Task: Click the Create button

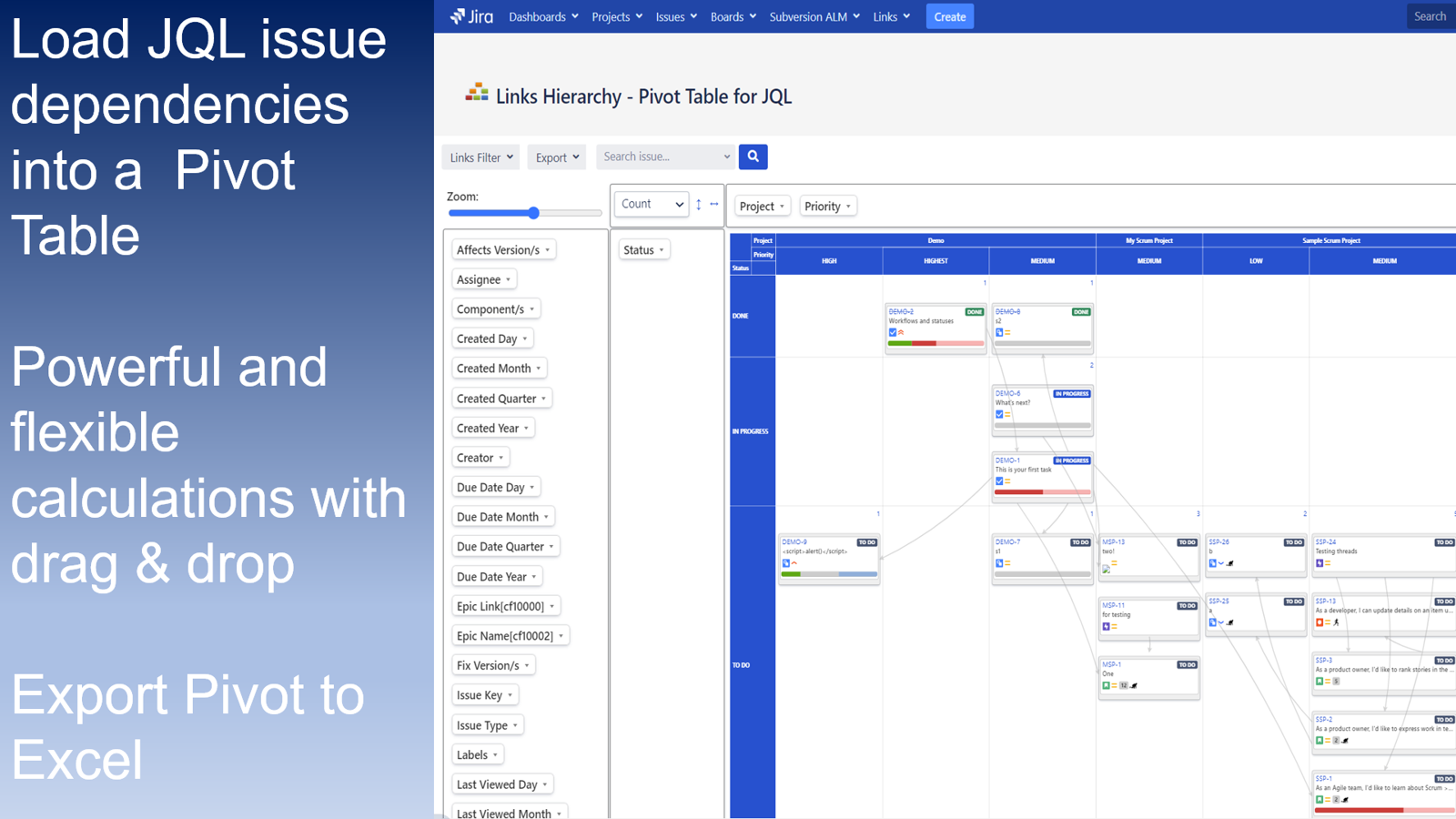Action: coord(950,16)
